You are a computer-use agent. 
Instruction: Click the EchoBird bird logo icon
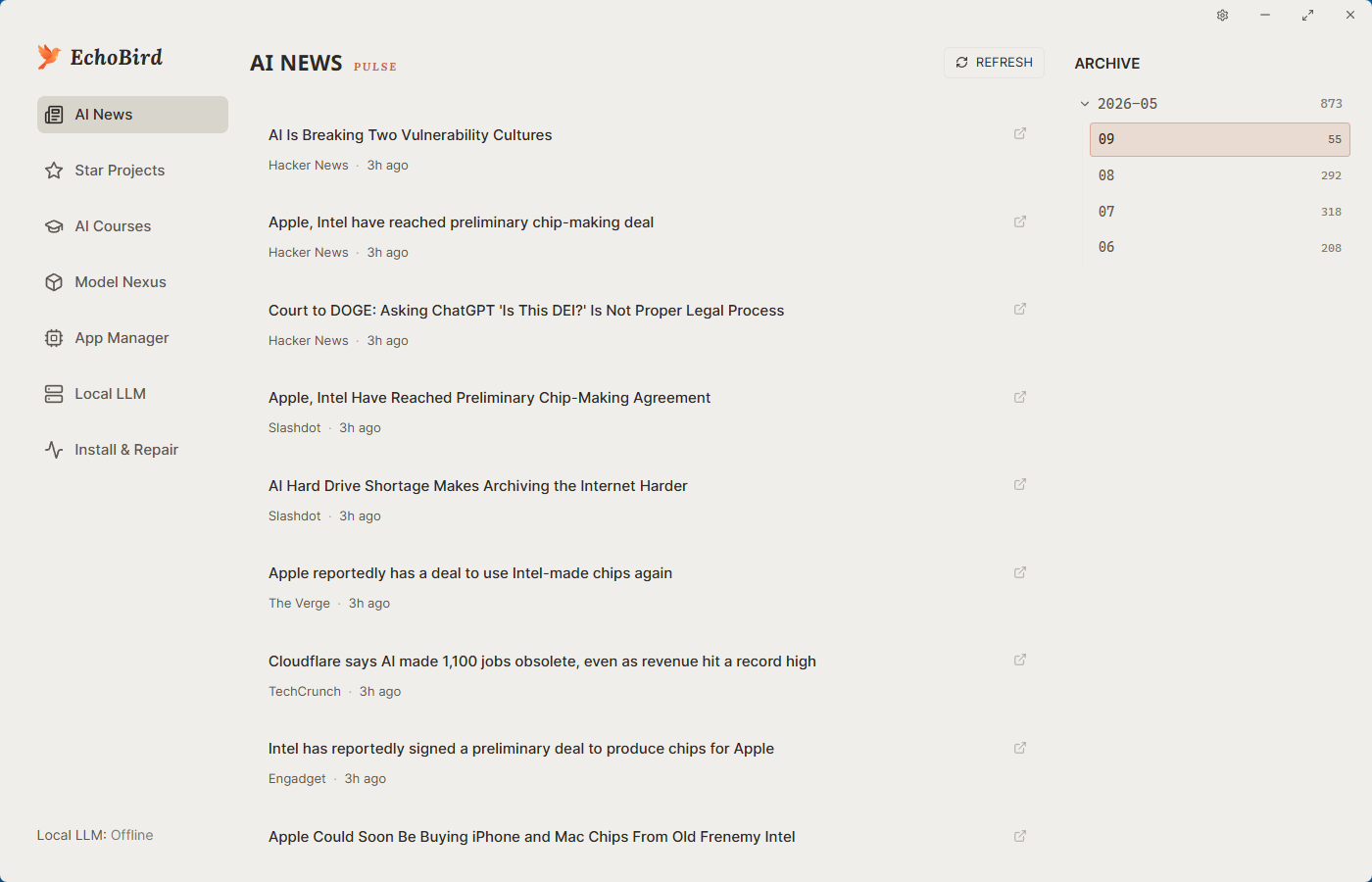(49, 57)
